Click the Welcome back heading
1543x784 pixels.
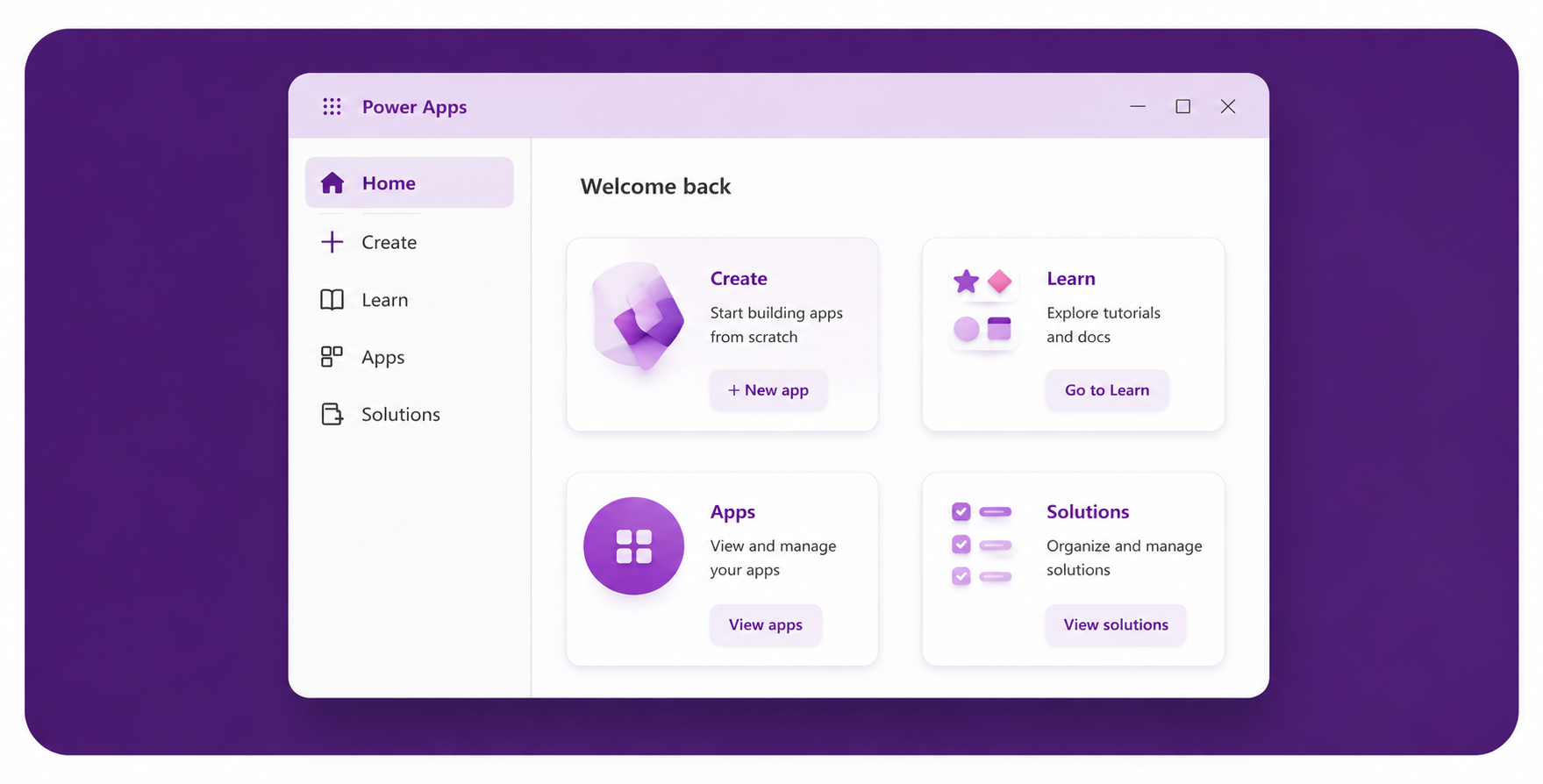[655, 187]
